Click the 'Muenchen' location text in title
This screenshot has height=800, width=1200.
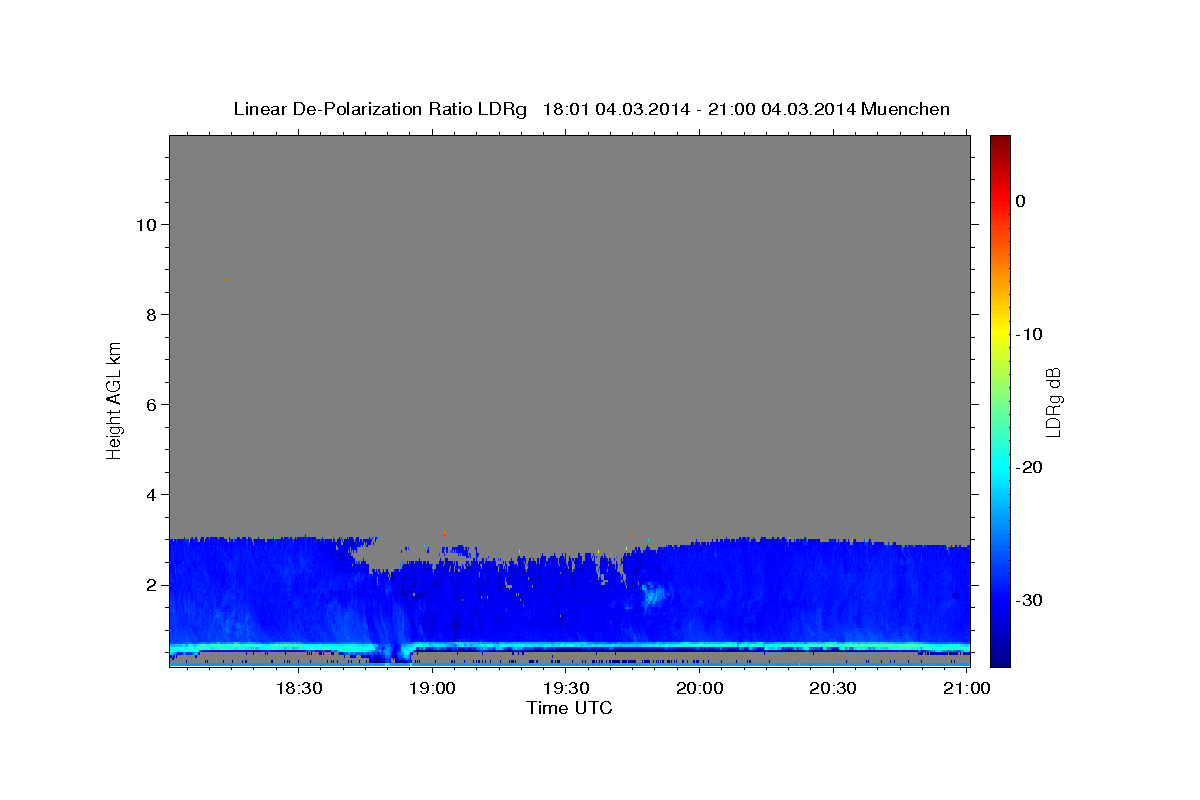pyautogui.click(x=906, y=109)
